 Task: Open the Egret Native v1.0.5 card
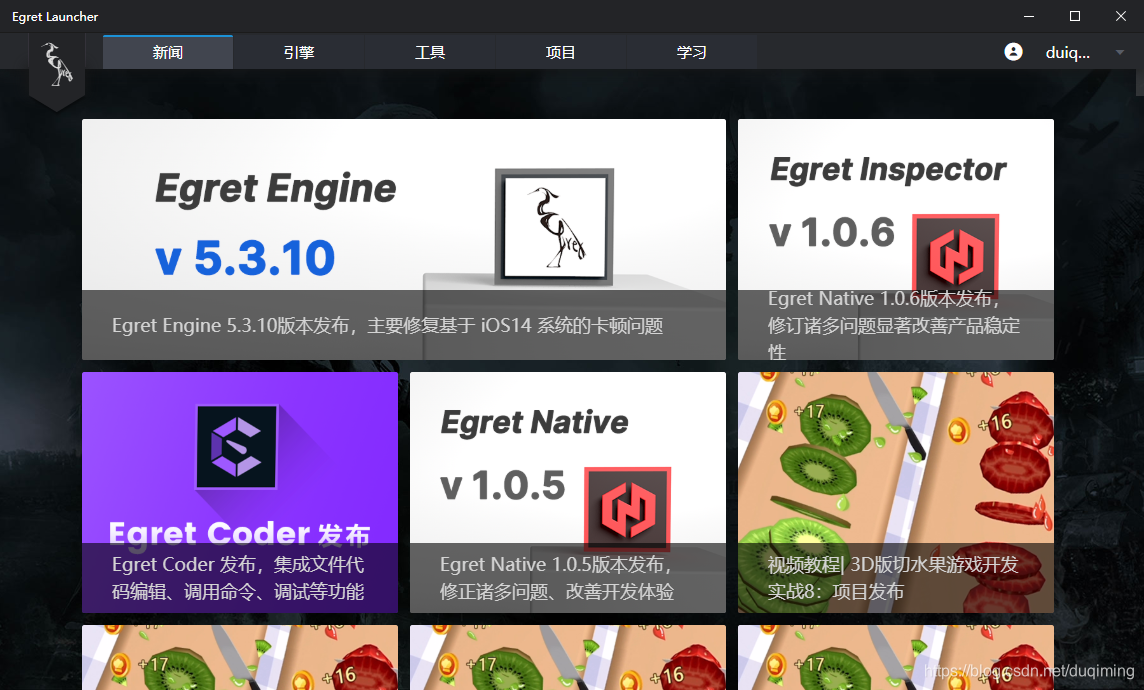click(x=568, y=492)
